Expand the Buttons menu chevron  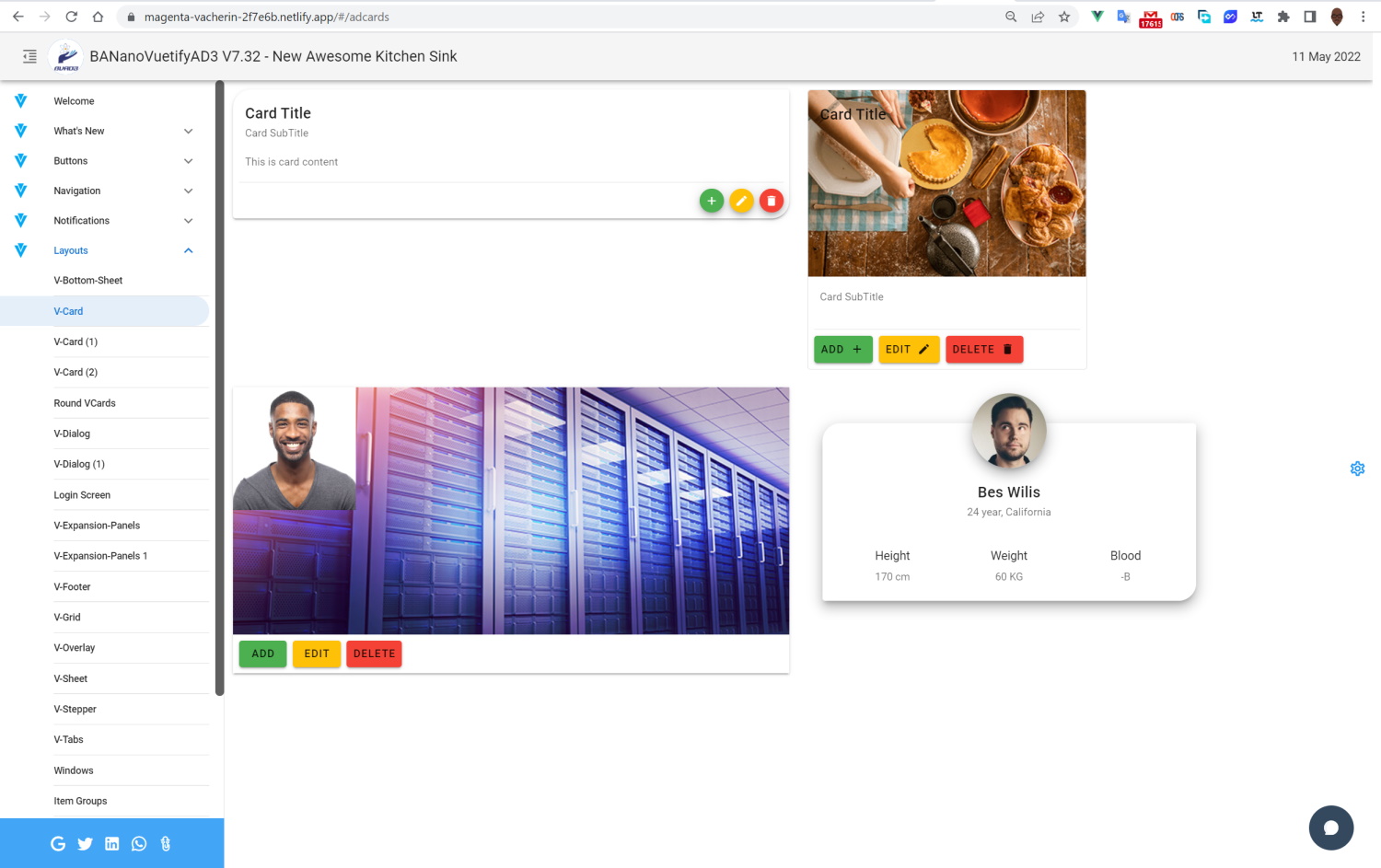coord(189,161)
